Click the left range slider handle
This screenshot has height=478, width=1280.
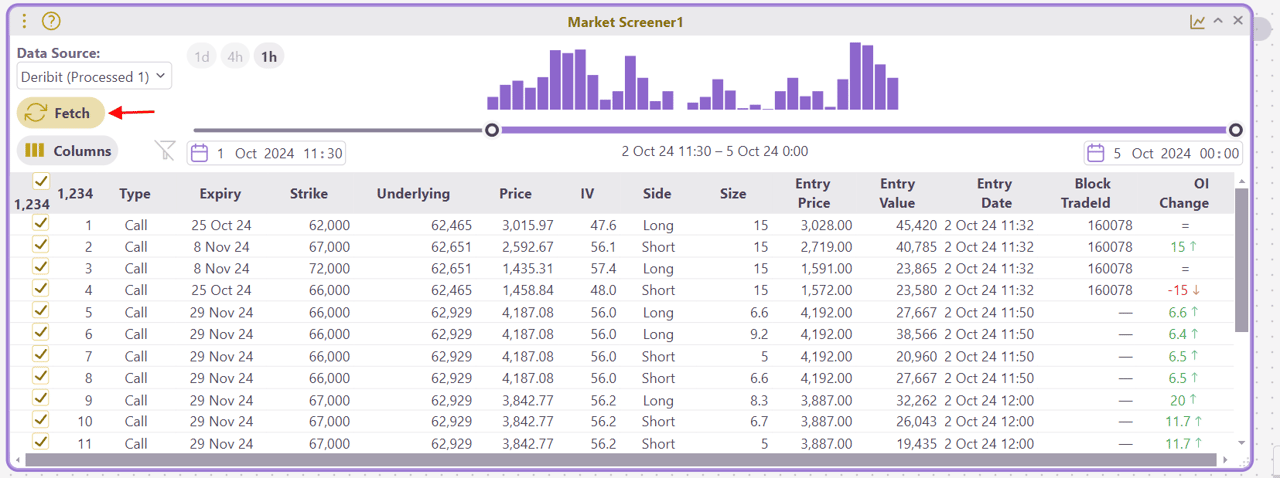491,130
